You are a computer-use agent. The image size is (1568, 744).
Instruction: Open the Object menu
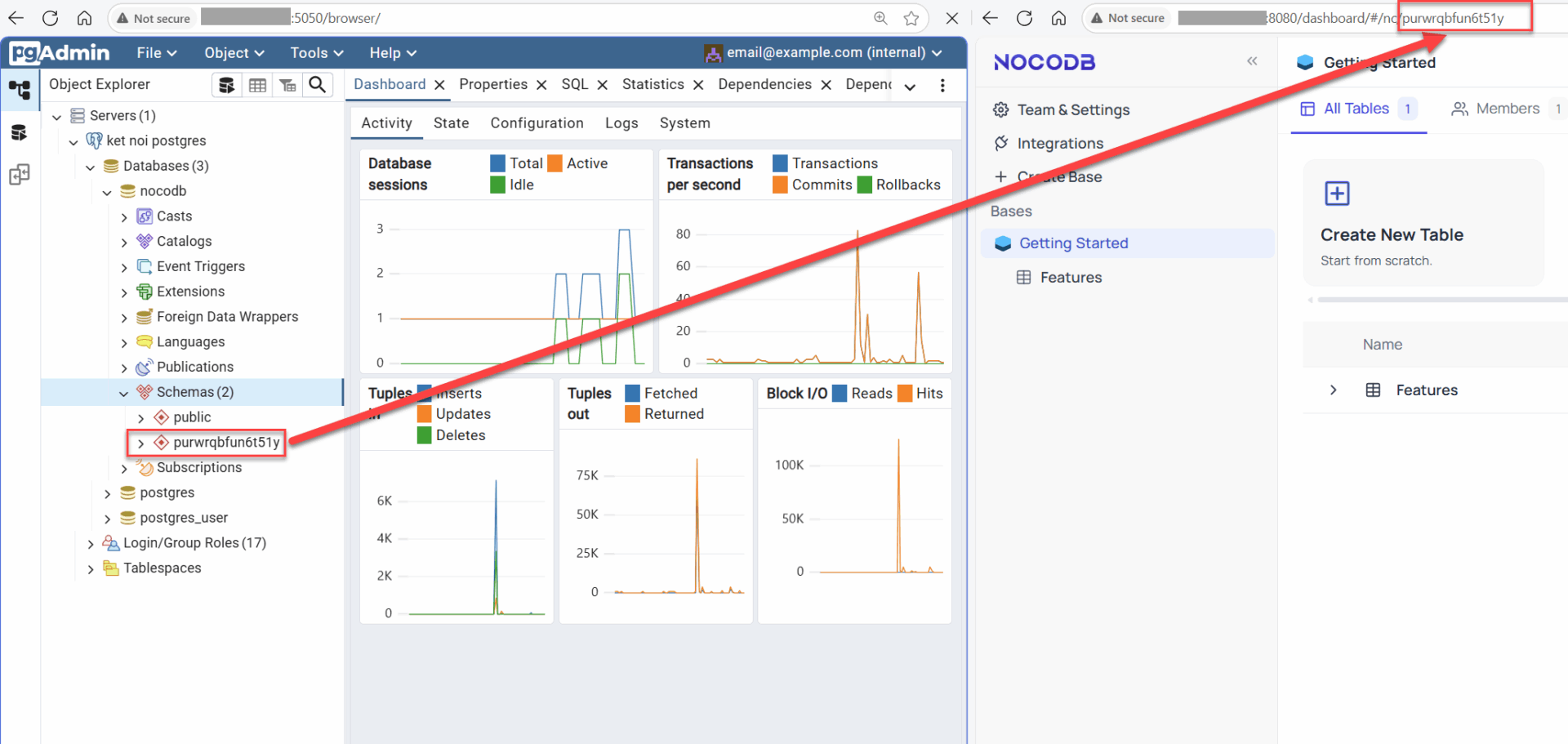tap(234, 53)
